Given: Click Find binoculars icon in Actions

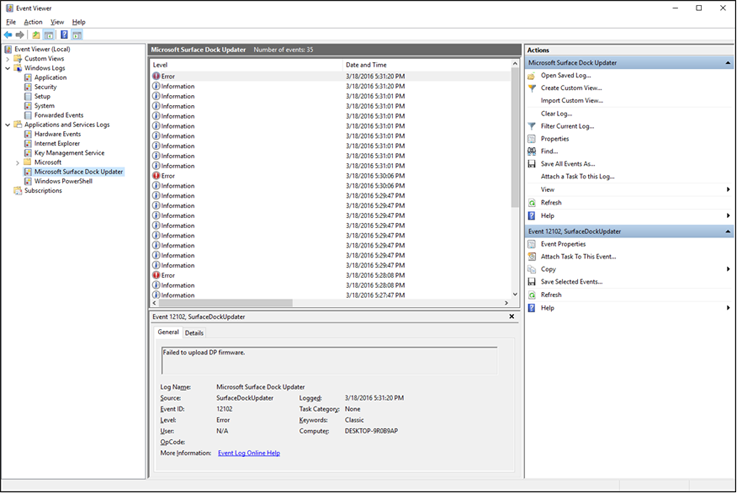Looking at the screenshot, I should tap(532, 151).
